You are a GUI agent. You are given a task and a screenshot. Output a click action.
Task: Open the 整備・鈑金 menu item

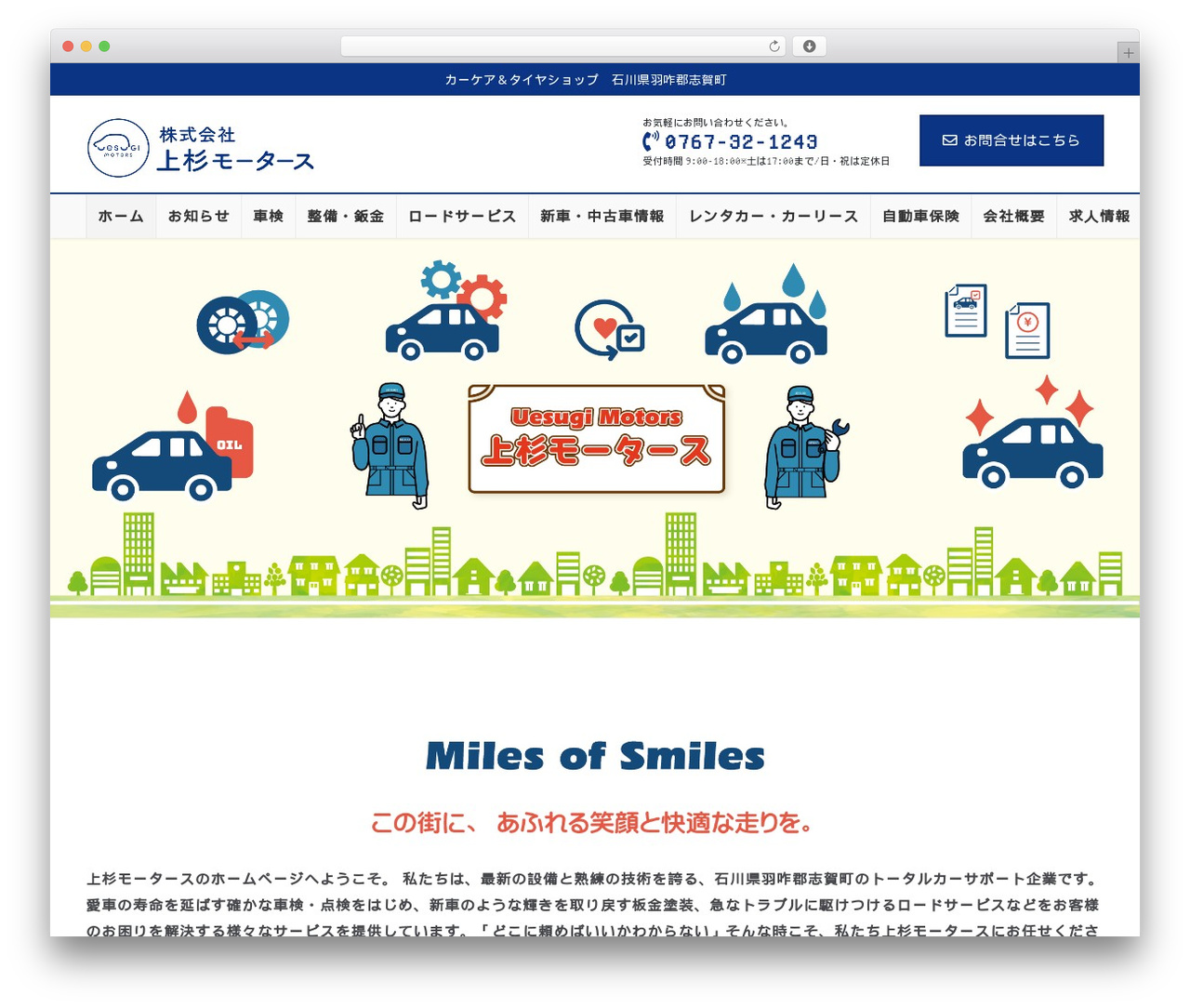(x=346, y=217)
